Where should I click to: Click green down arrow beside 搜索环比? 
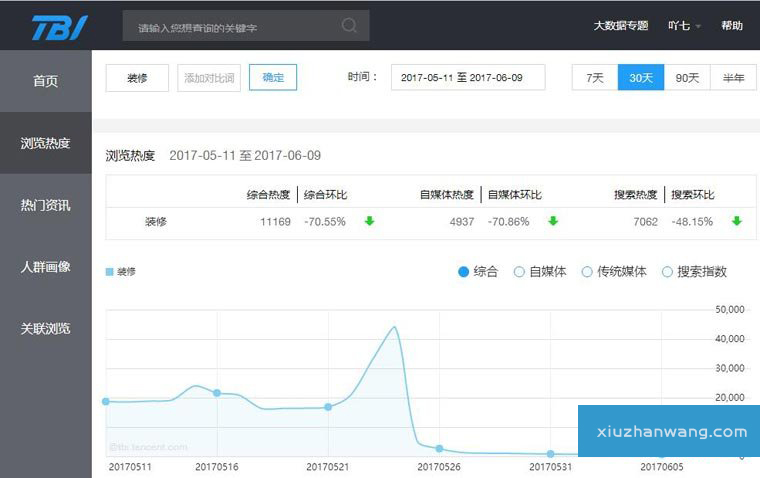(737, 221)
